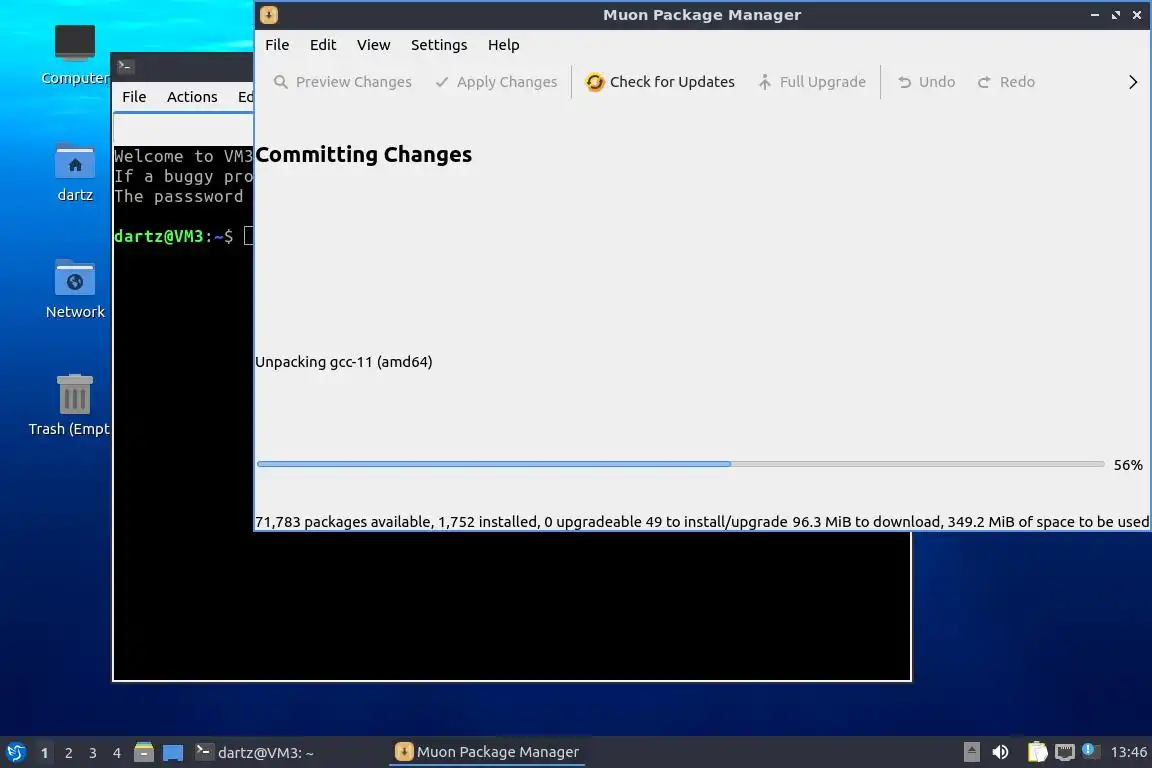Open Muon's Edit menu

(323, 45)
